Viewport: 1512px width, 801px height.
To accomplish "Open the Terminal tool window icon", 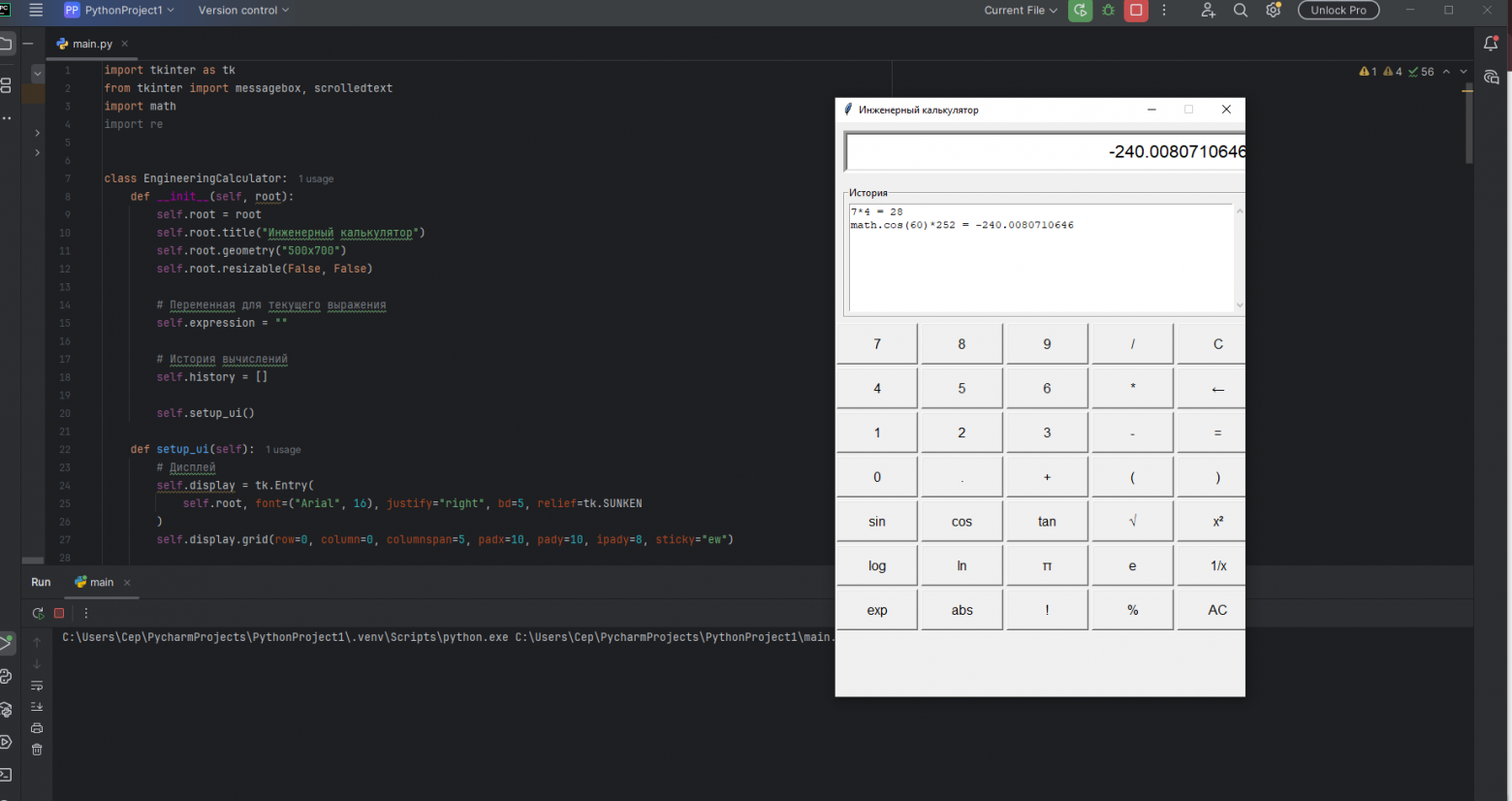I will coord(6,775).
